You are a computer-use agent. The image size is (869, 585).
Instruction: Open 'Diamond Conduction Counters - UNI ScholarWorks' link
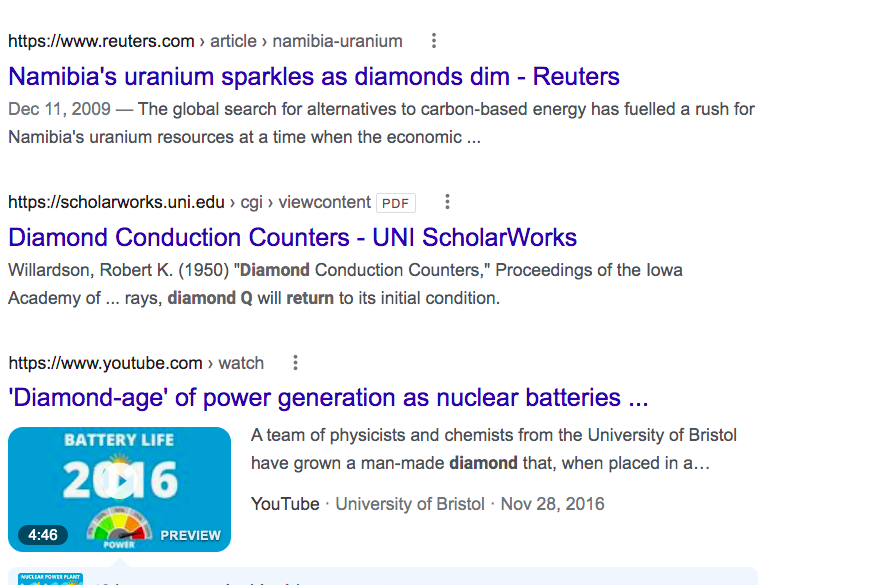click(293, 238)
